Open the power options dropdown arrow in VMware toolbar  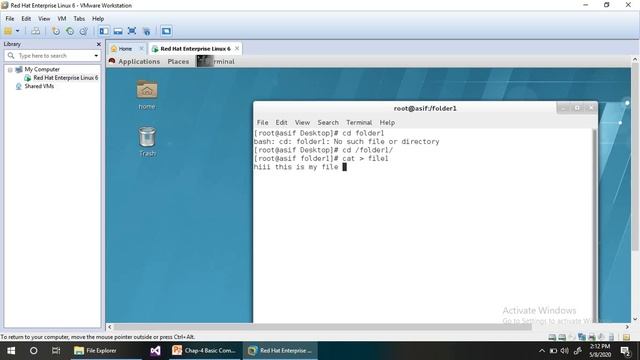tap(18, 31)
